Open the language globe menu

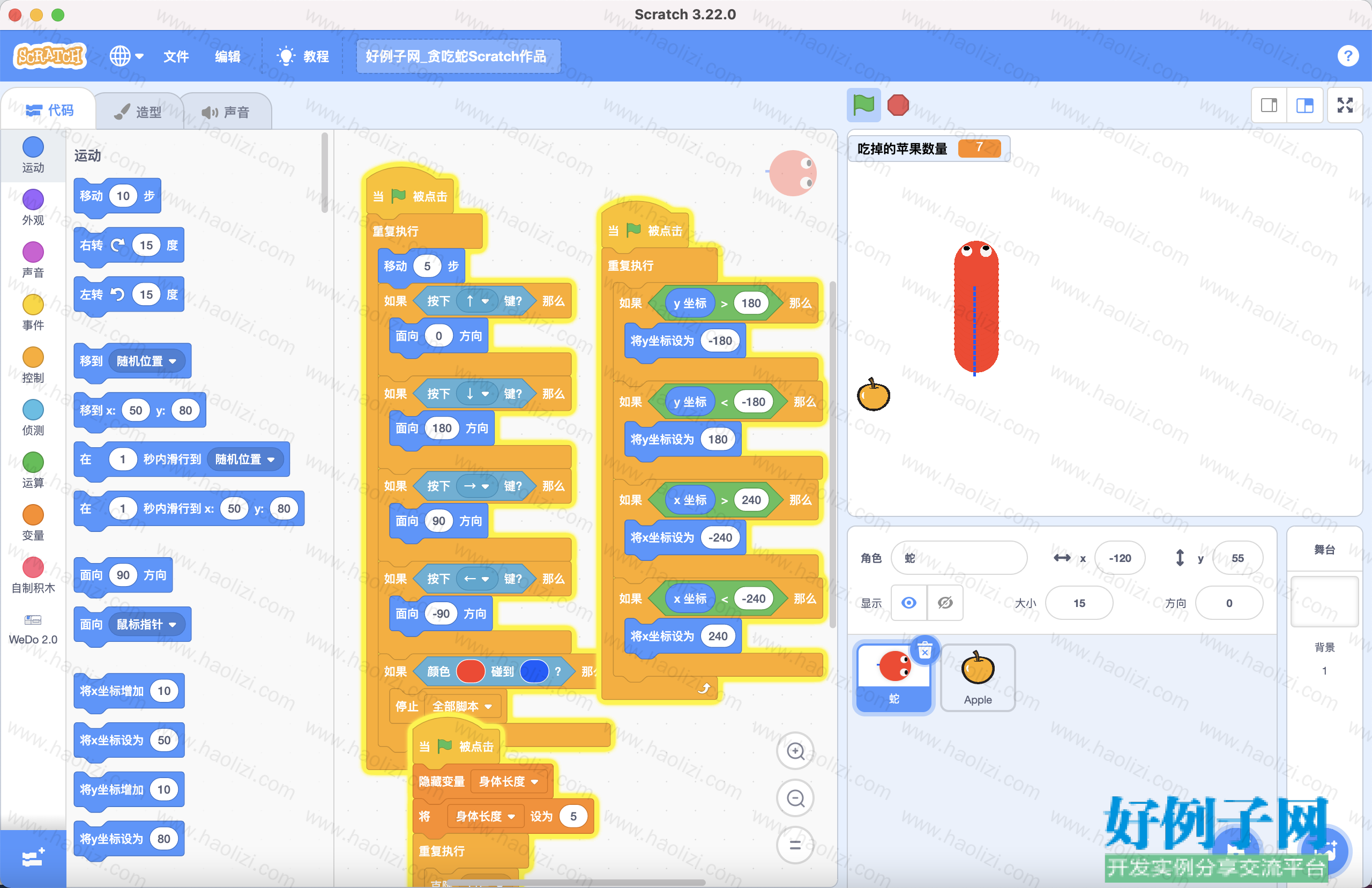click(126, 56)
